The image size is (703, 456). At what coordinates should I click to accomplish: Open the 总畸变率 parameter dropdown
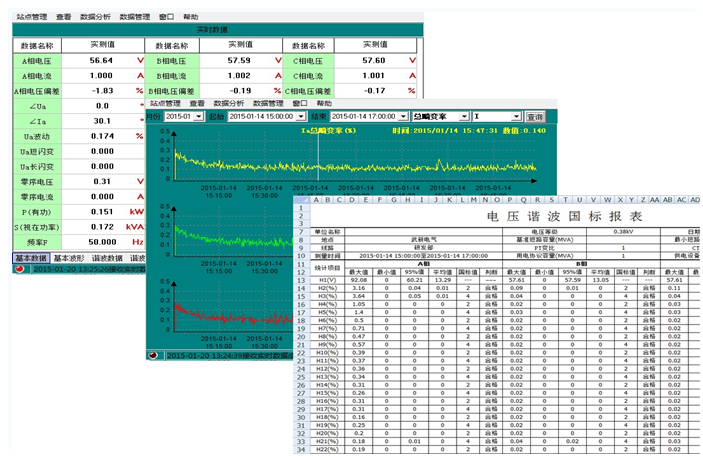(467, 117)
